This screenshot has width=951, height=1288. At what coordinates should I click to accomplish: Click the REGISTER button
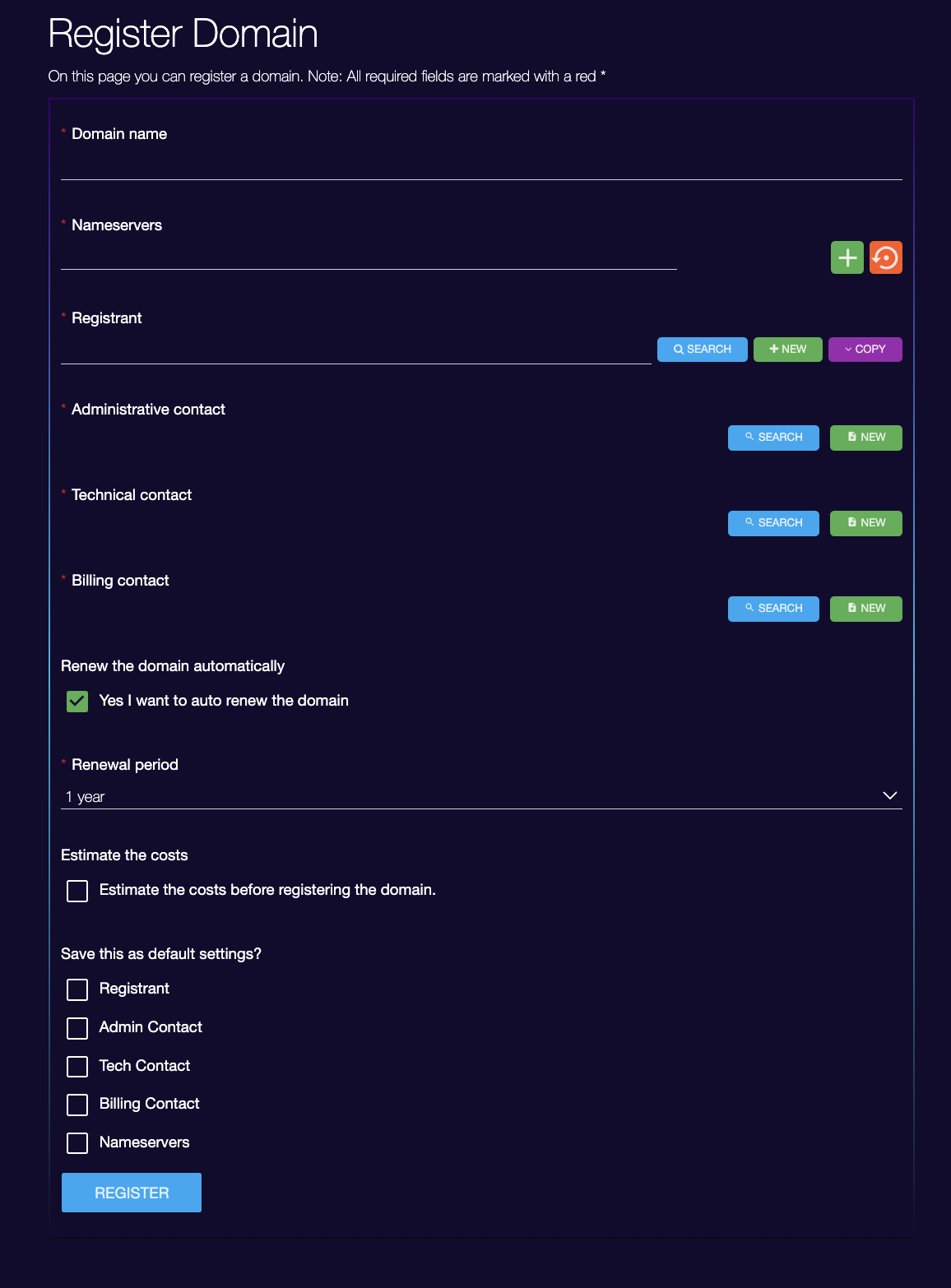pos(132,1193)
